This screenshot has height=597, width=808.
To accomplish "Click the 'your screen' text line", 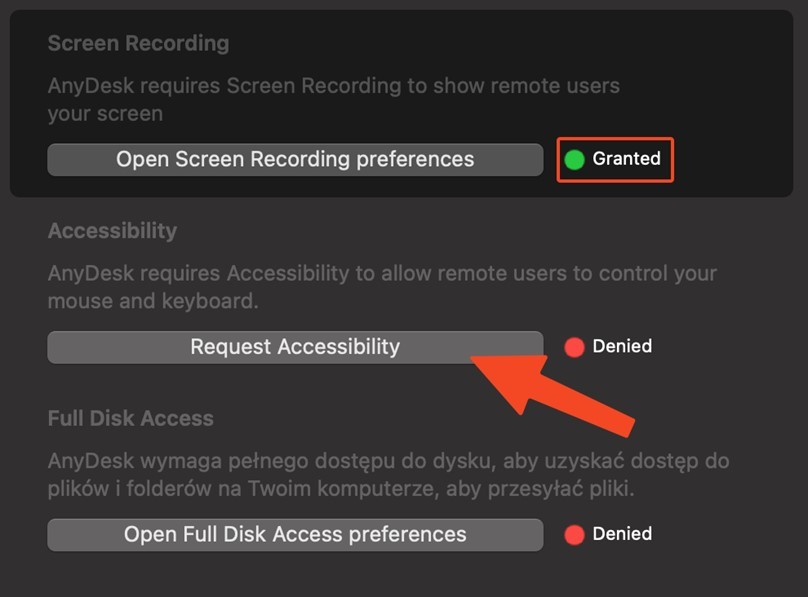I will point(105,113).
